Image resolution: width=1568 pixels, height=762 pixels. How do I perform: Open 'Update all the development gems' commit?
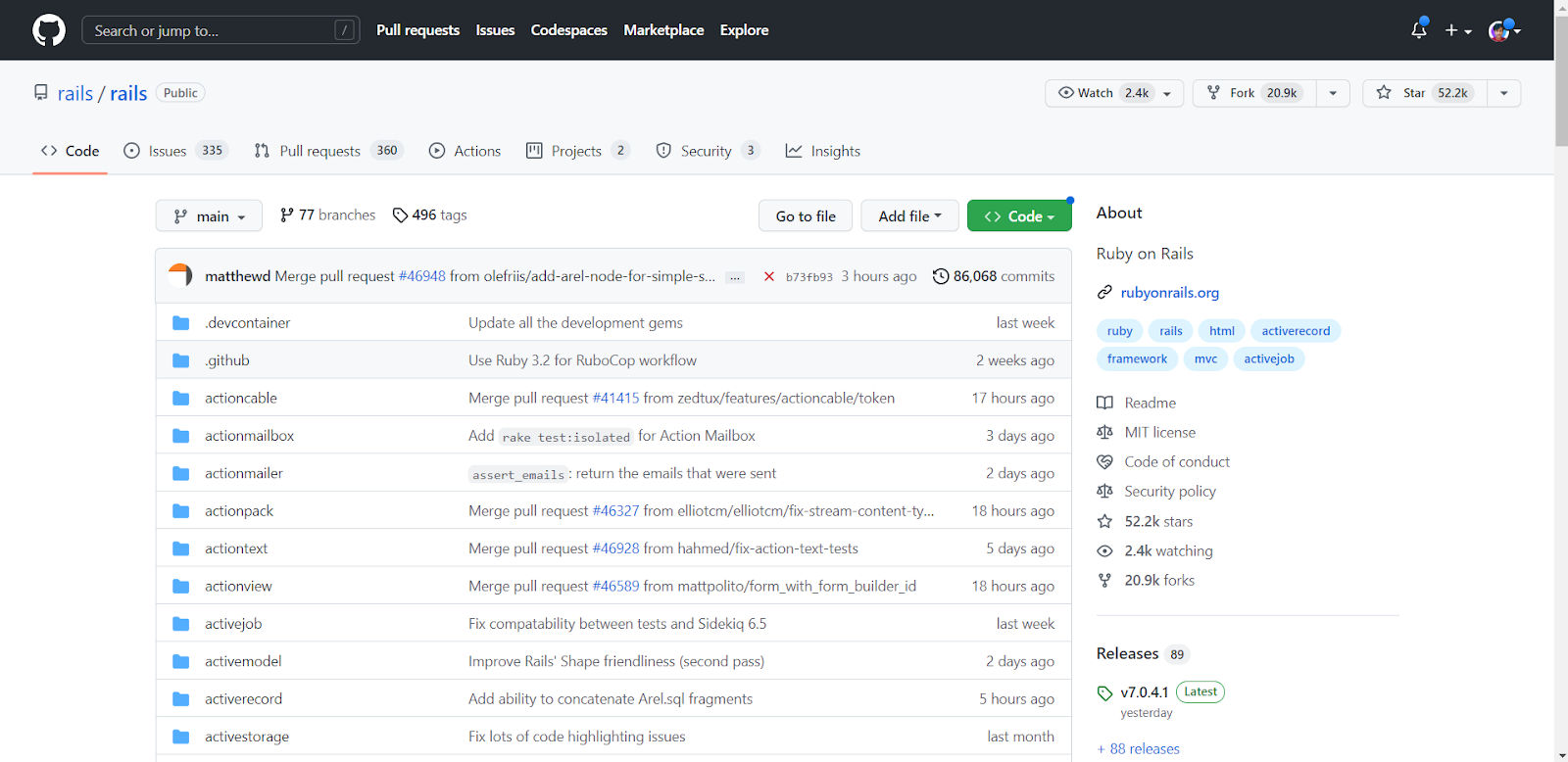click(x=575, y=322)
